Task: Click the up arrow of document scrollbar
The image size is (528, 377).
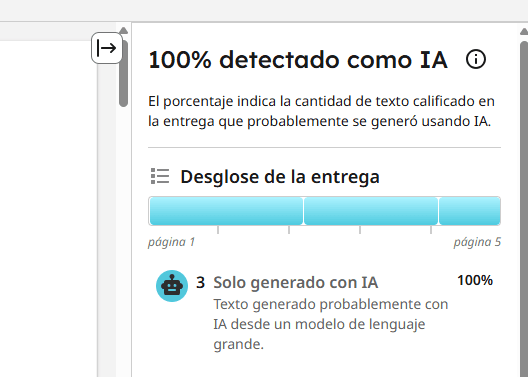Action: click(x=124, y=31)
